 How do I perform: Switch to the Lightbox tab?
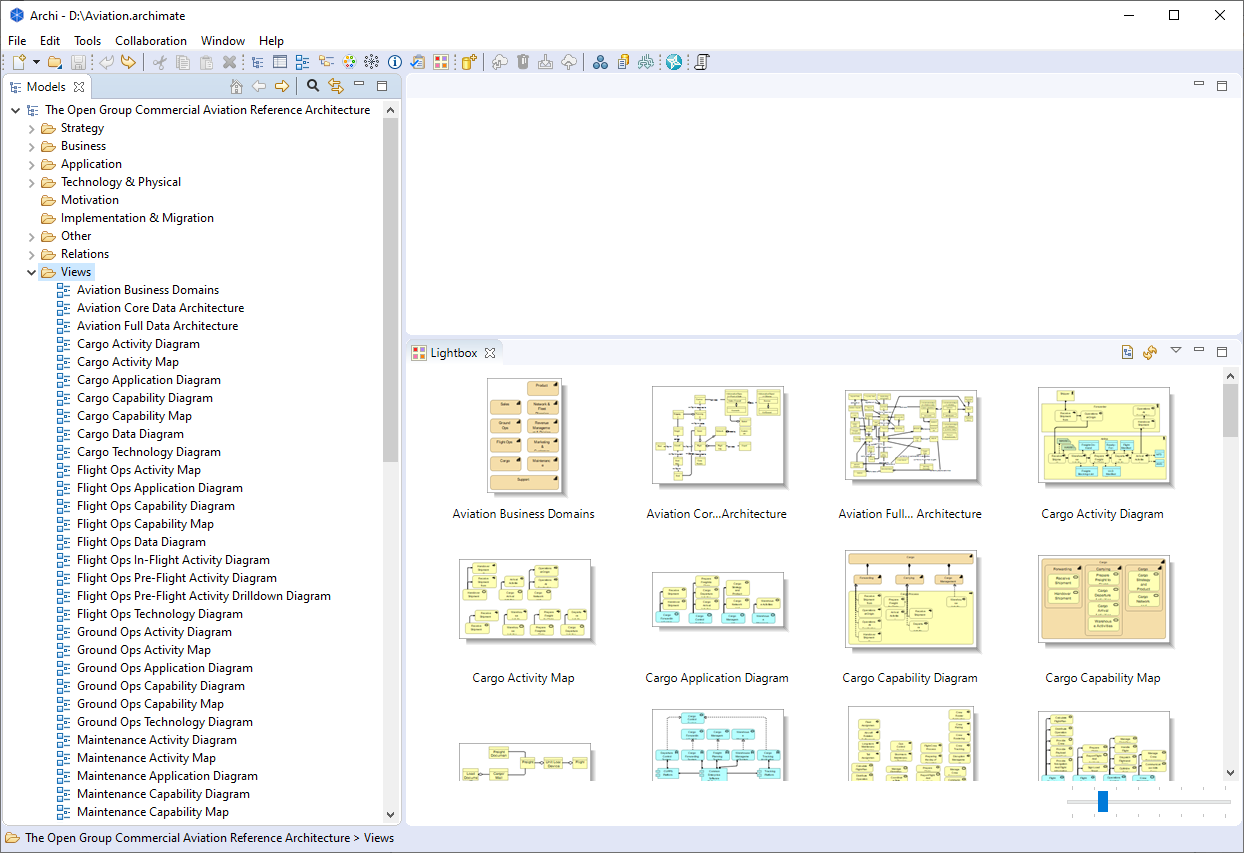tap(454, 352)
